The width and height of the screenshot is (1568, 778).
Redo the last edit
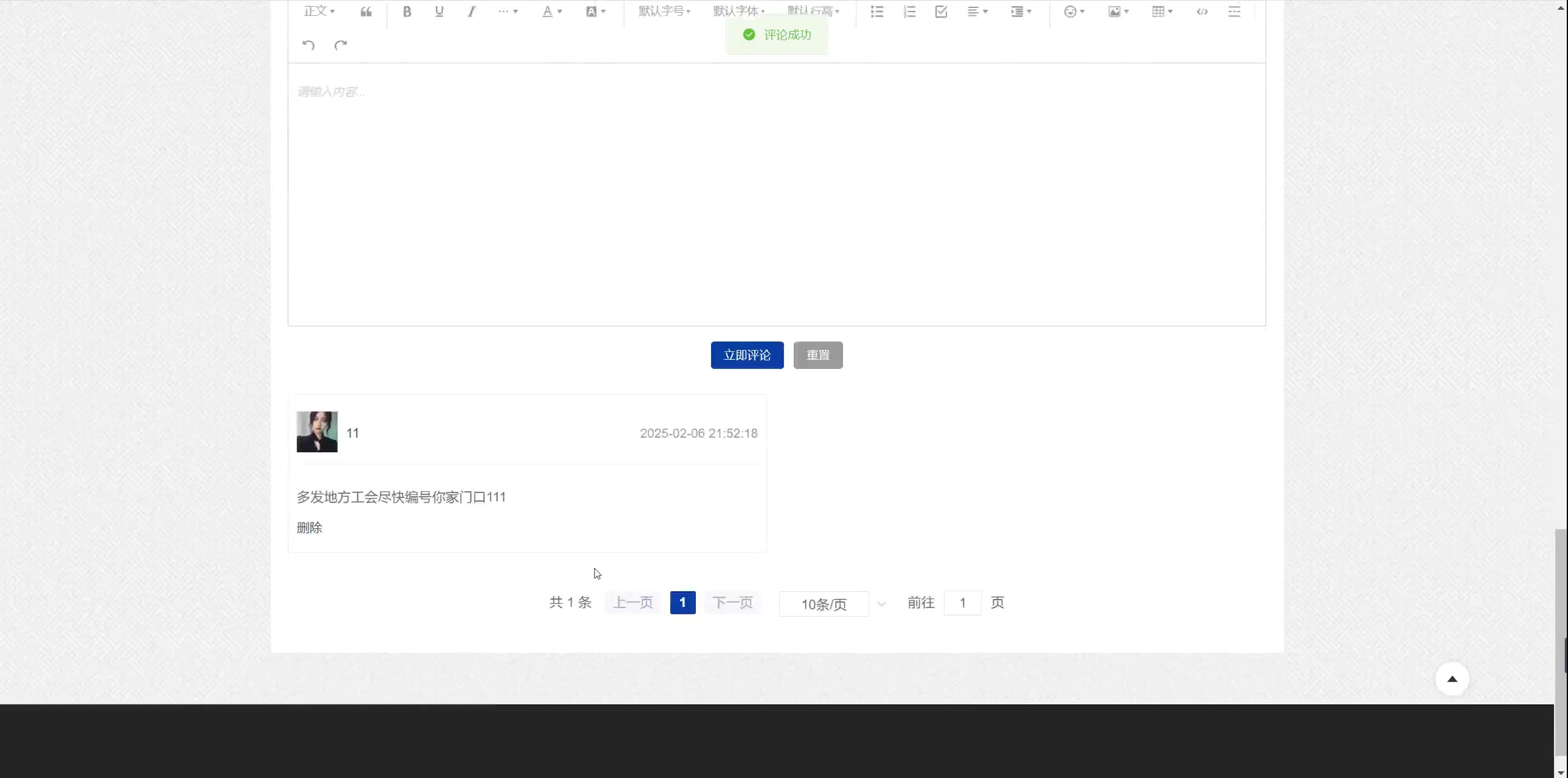[341, 45]
